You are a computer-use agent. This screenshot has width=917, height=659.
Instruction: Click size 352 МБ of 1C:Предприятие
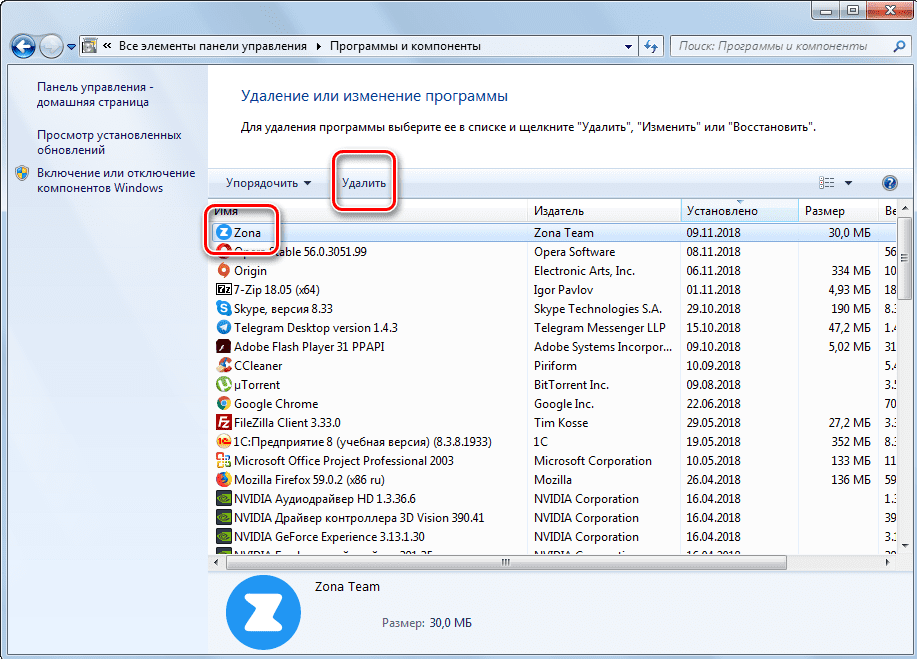851,442
